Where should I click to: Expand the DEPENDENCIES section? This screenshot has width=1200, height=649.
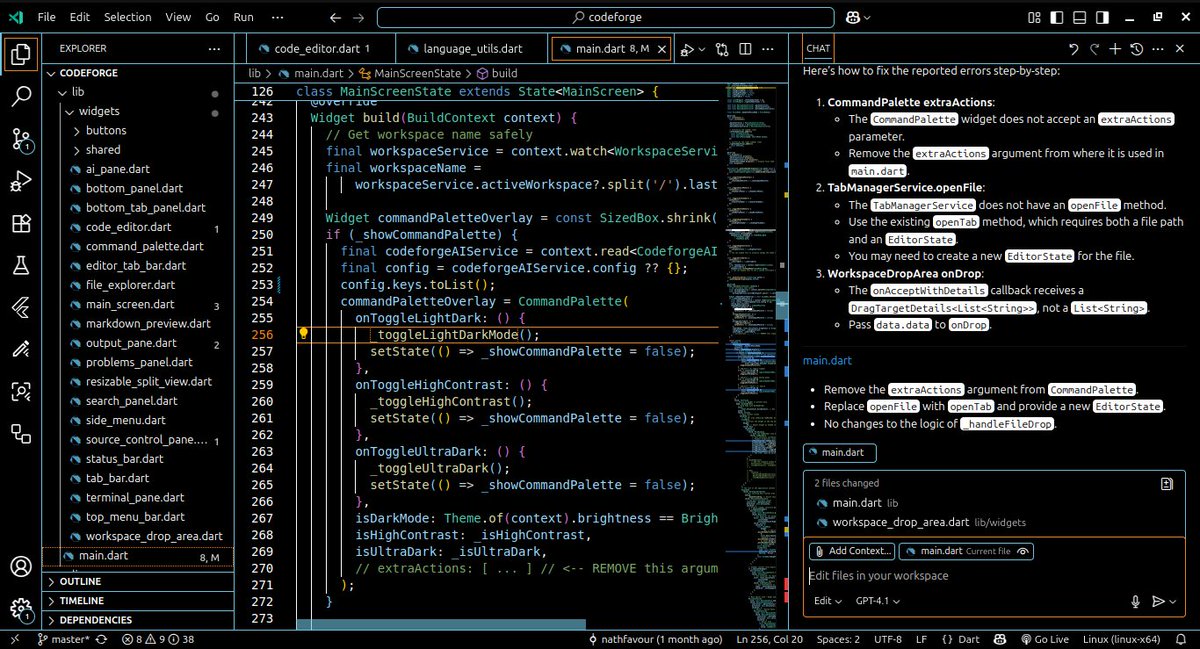coord(138,620)
